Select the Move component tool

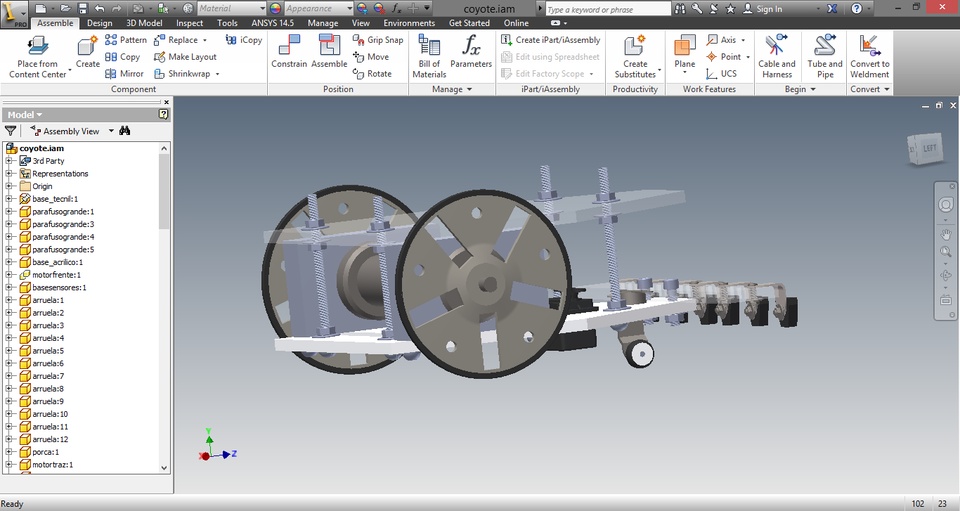371,56
